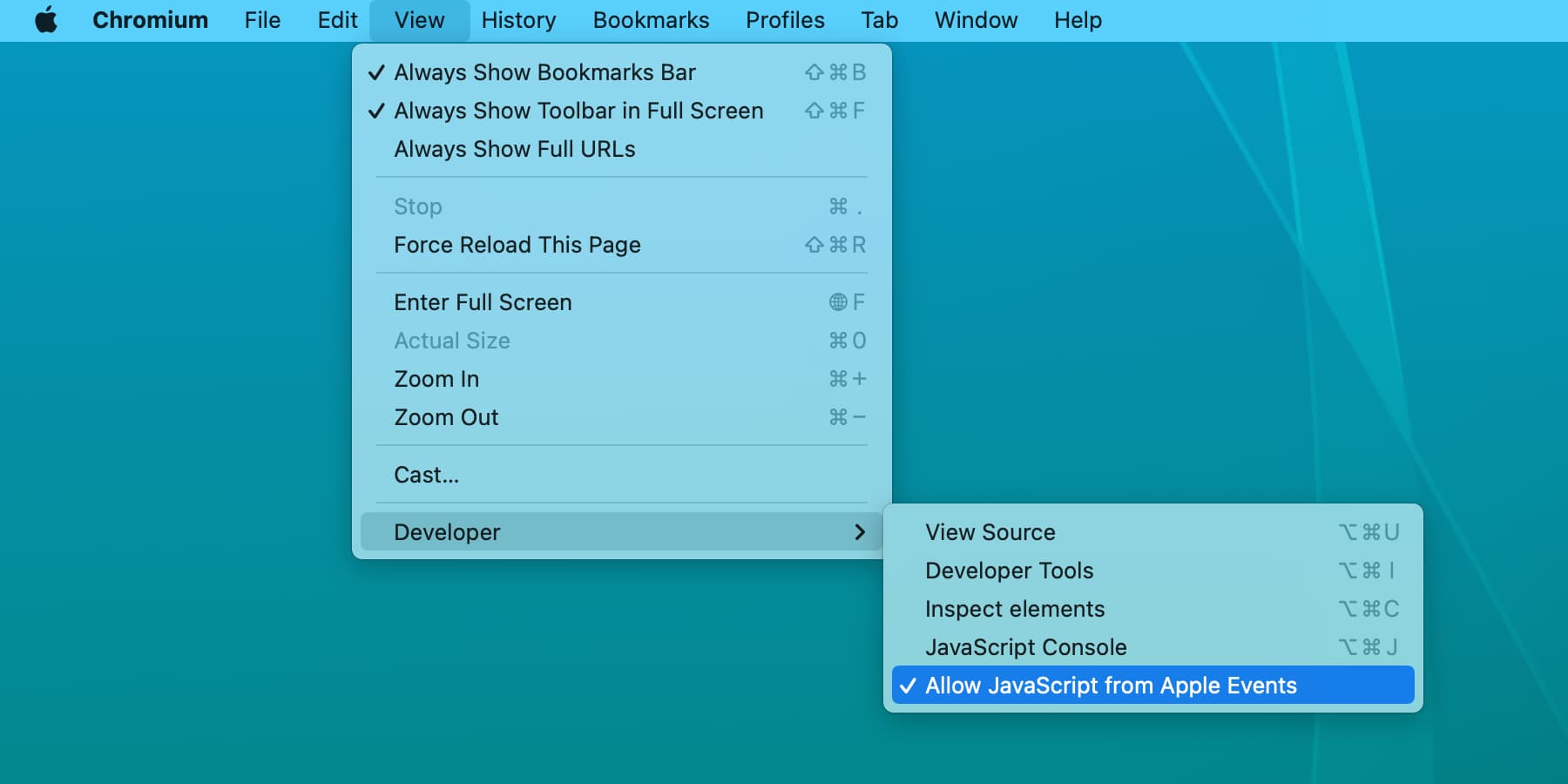
Task: Open the Profiles menu
Action: pyautogui.click(x=784, y=19)
